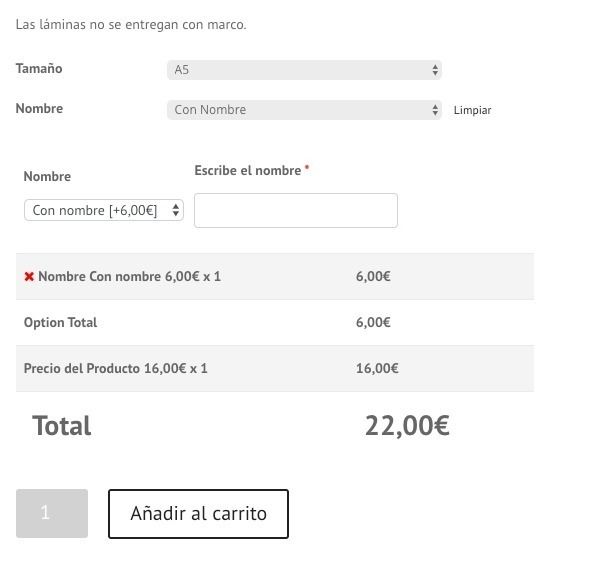
Task: Click the Limpiar link
Action: pyautogui.click(x=472, y=110)
